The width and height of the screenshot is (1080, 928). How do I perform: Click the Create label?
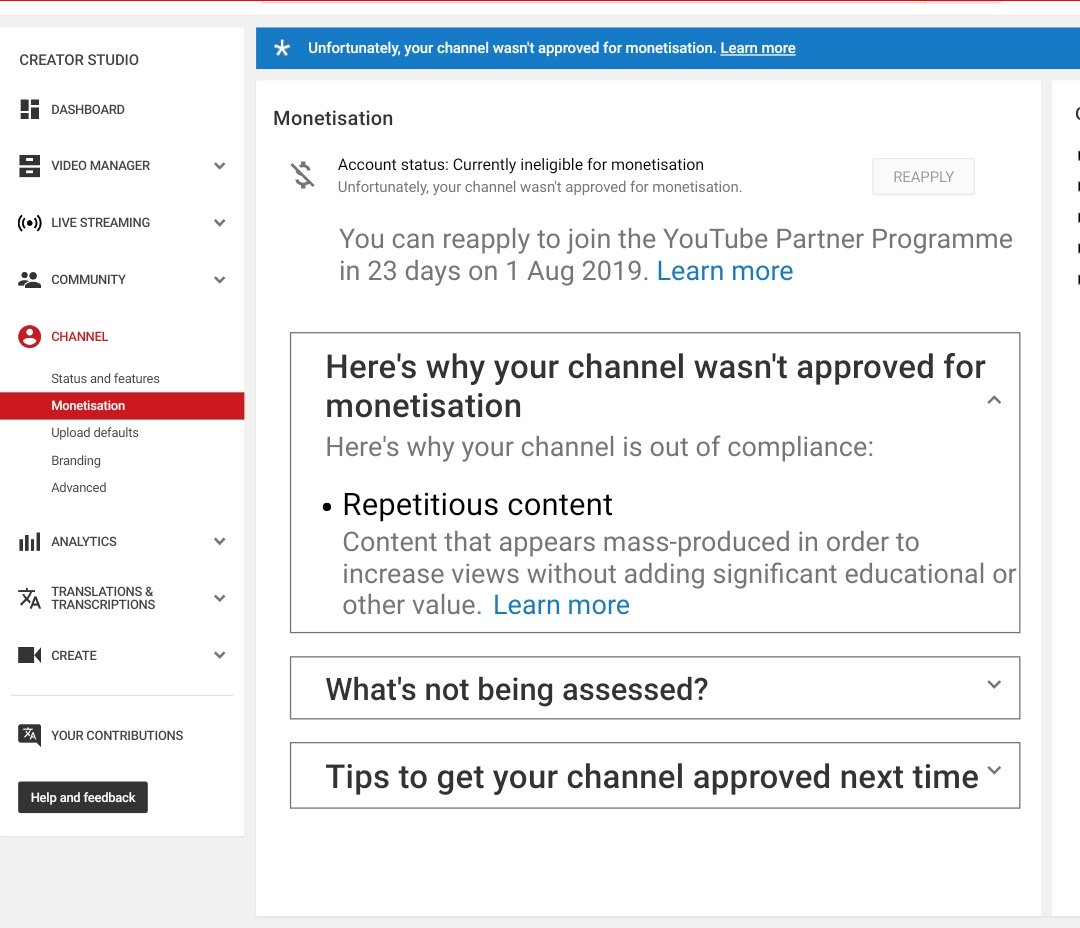click(74, 656)
